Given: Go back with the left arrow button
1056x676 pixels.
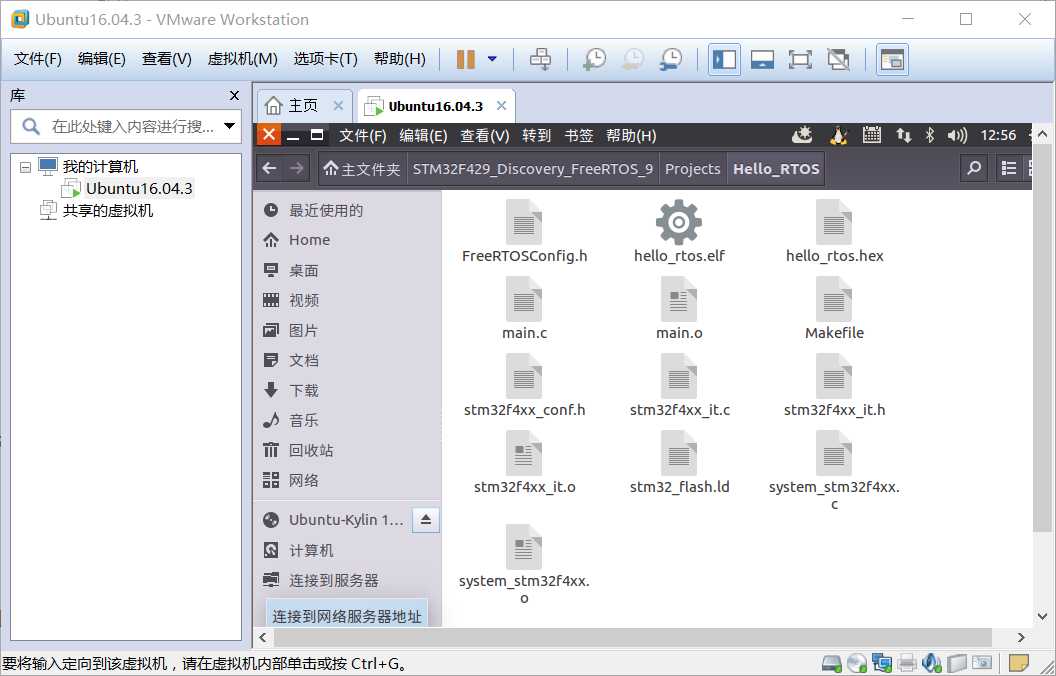Looking at the screenshot, I should click(269, 168).
